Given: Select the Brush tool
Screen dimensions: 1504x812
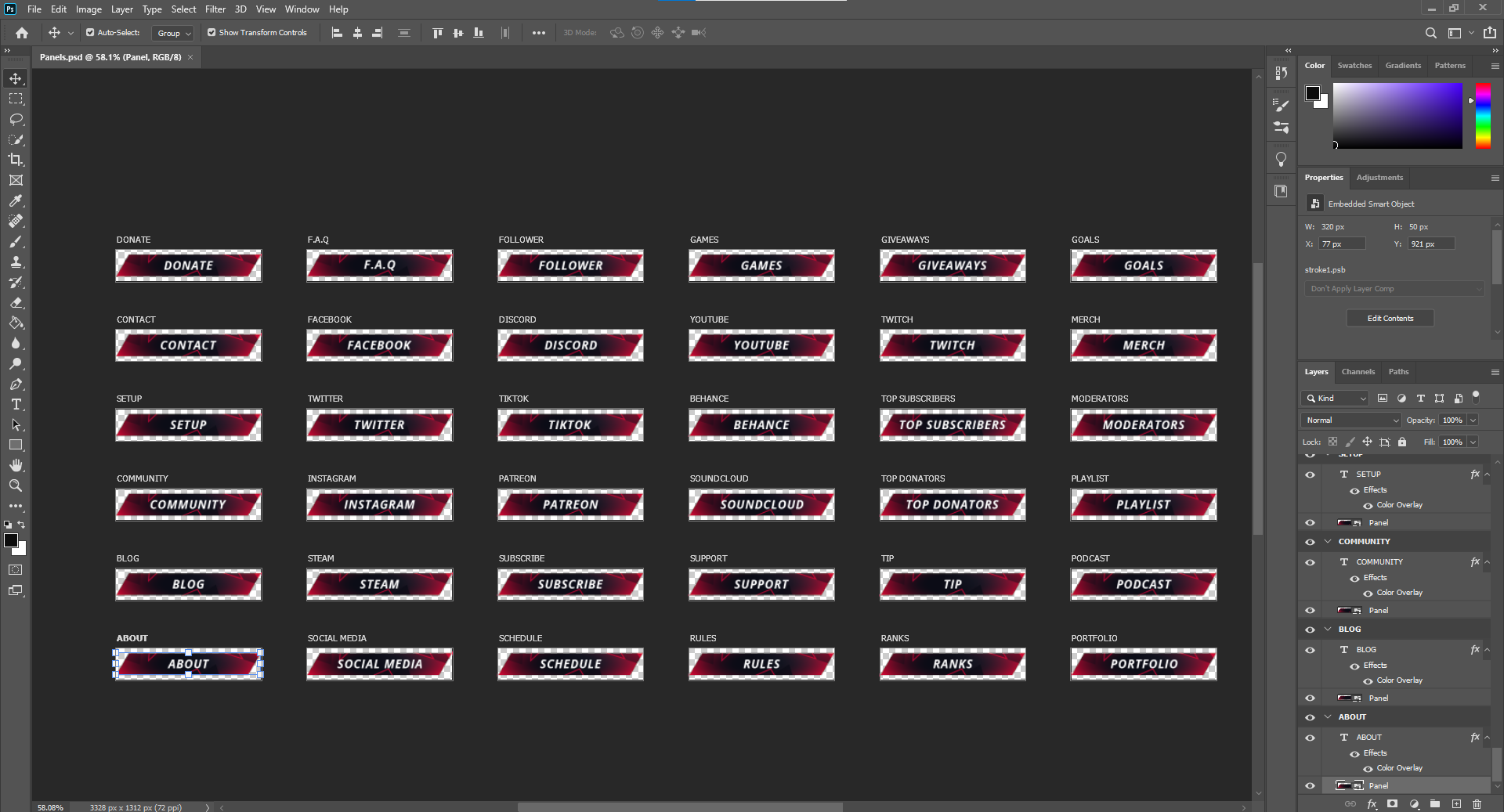Looking at the screenshot, I should pos(16,241).
